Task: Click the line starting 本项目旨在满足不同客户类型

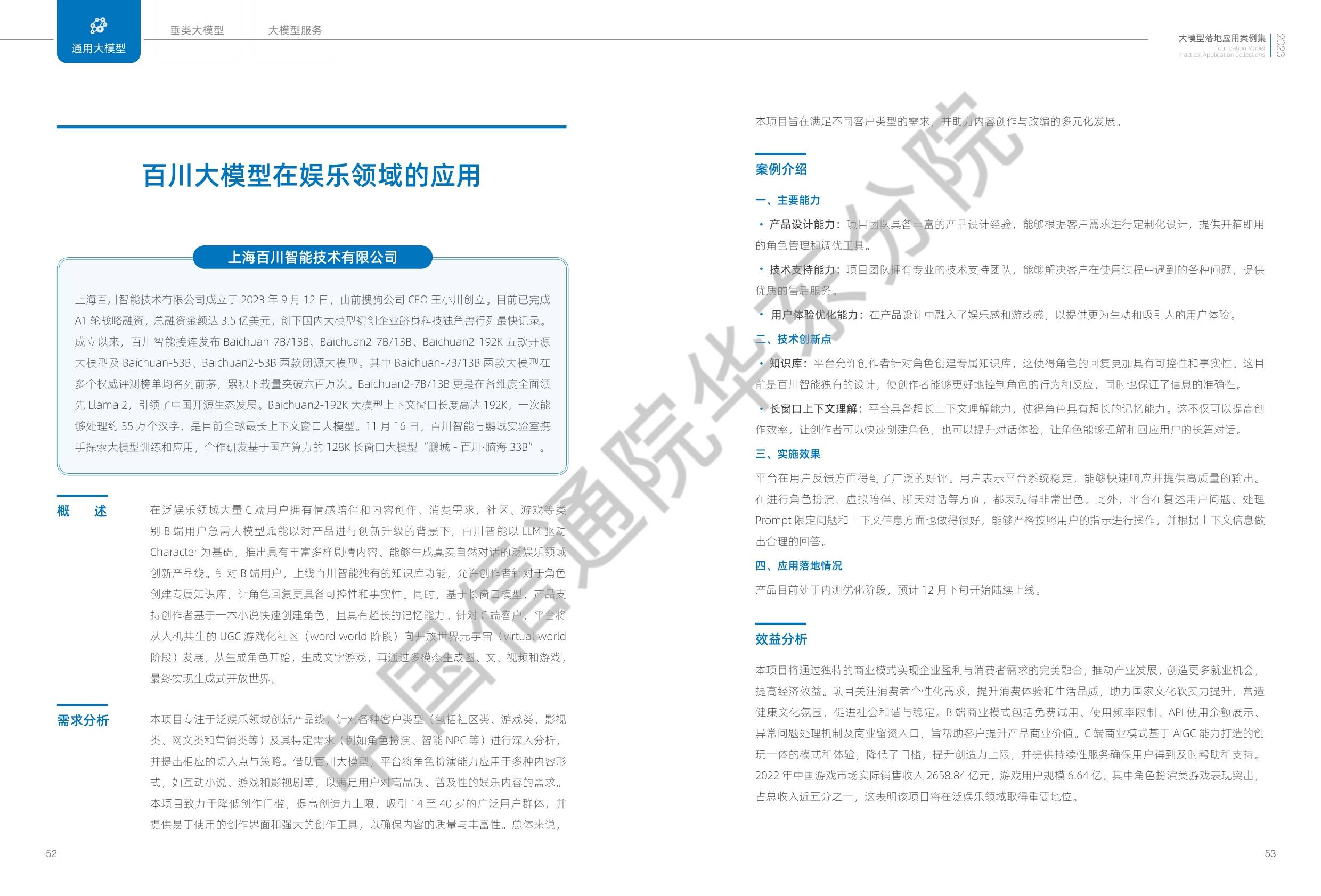Action: (941, 121)
